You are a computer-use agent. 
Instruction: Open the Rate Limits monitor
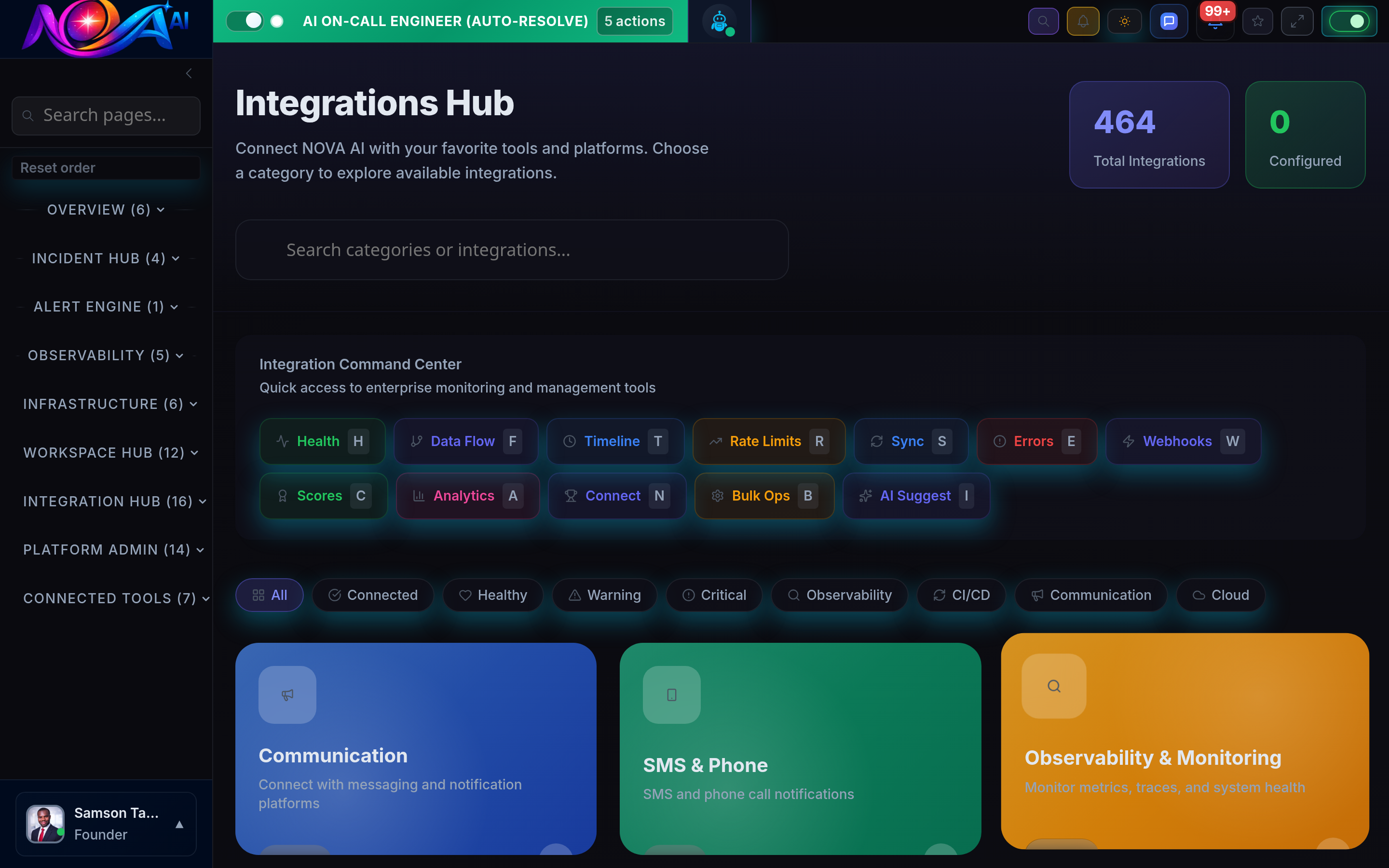[x=768, y=441]
